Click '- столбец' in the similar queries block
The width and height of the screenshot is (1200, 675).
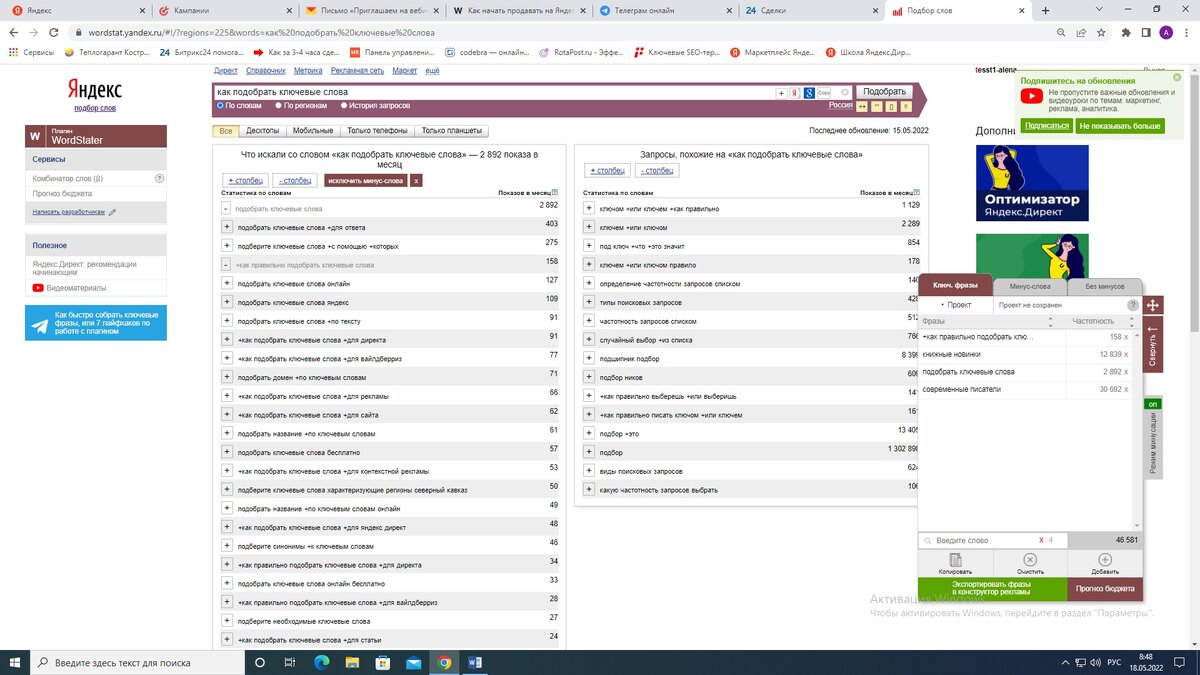(x=656, y=171)
